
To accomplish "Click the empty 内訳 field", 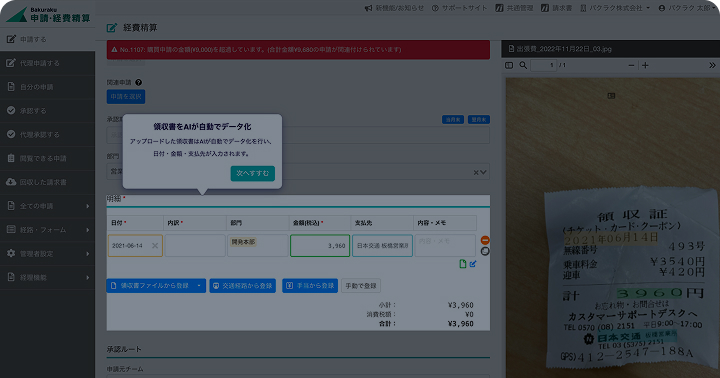I will click(195, 246).
